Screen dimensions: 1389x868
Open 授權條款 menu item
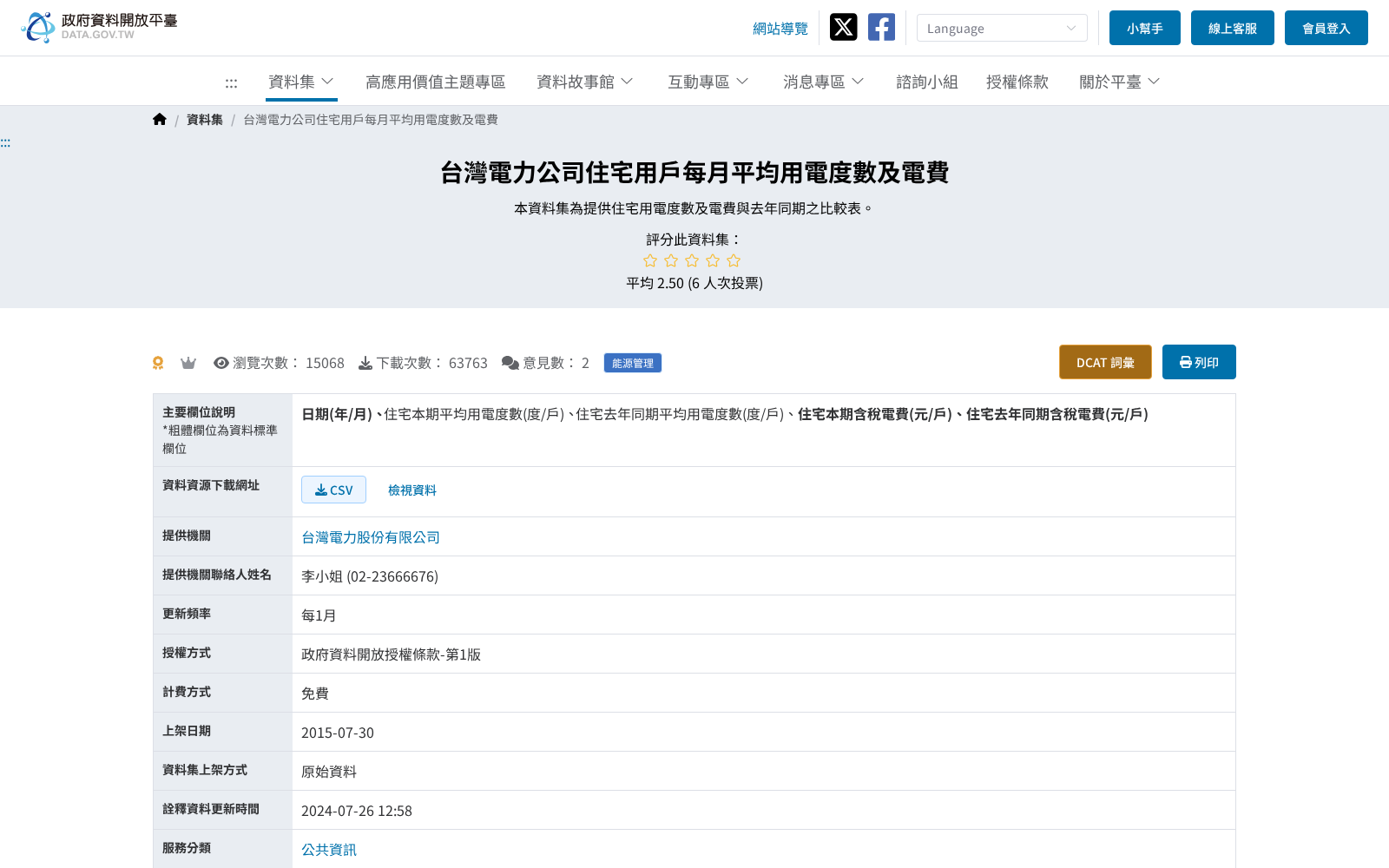[1017, 82]
